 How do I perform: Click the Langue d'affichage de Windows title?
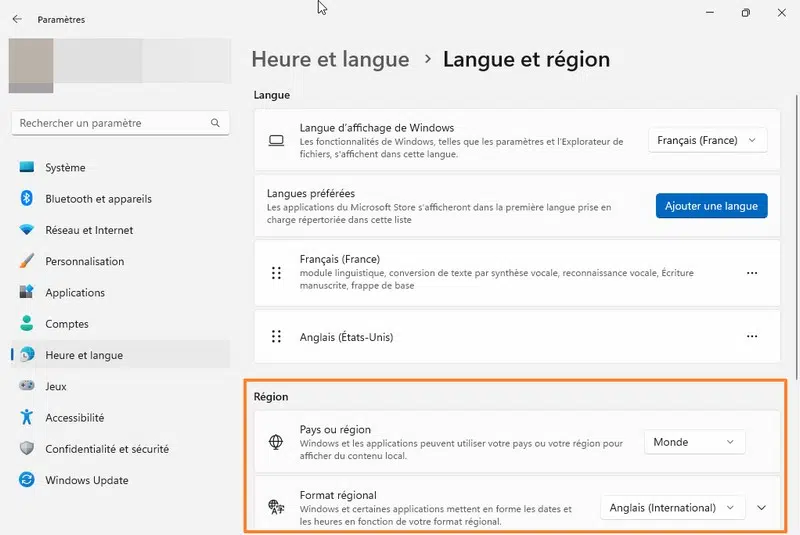pos(377,128)
